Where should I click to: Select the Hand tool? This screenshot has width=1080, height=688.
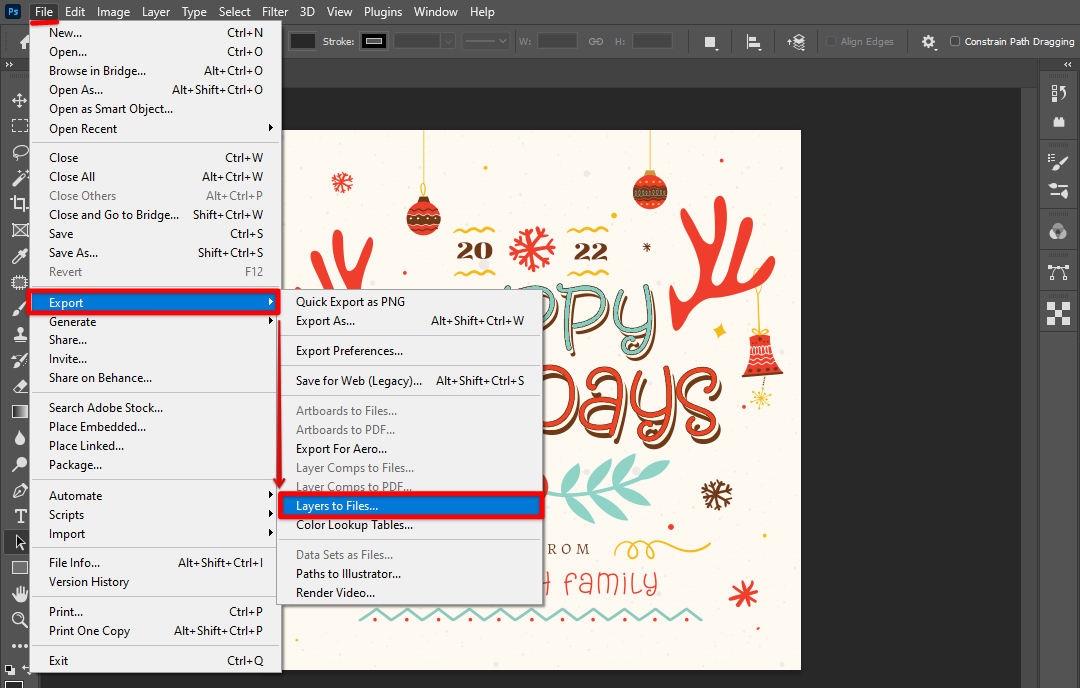(19, 594)
